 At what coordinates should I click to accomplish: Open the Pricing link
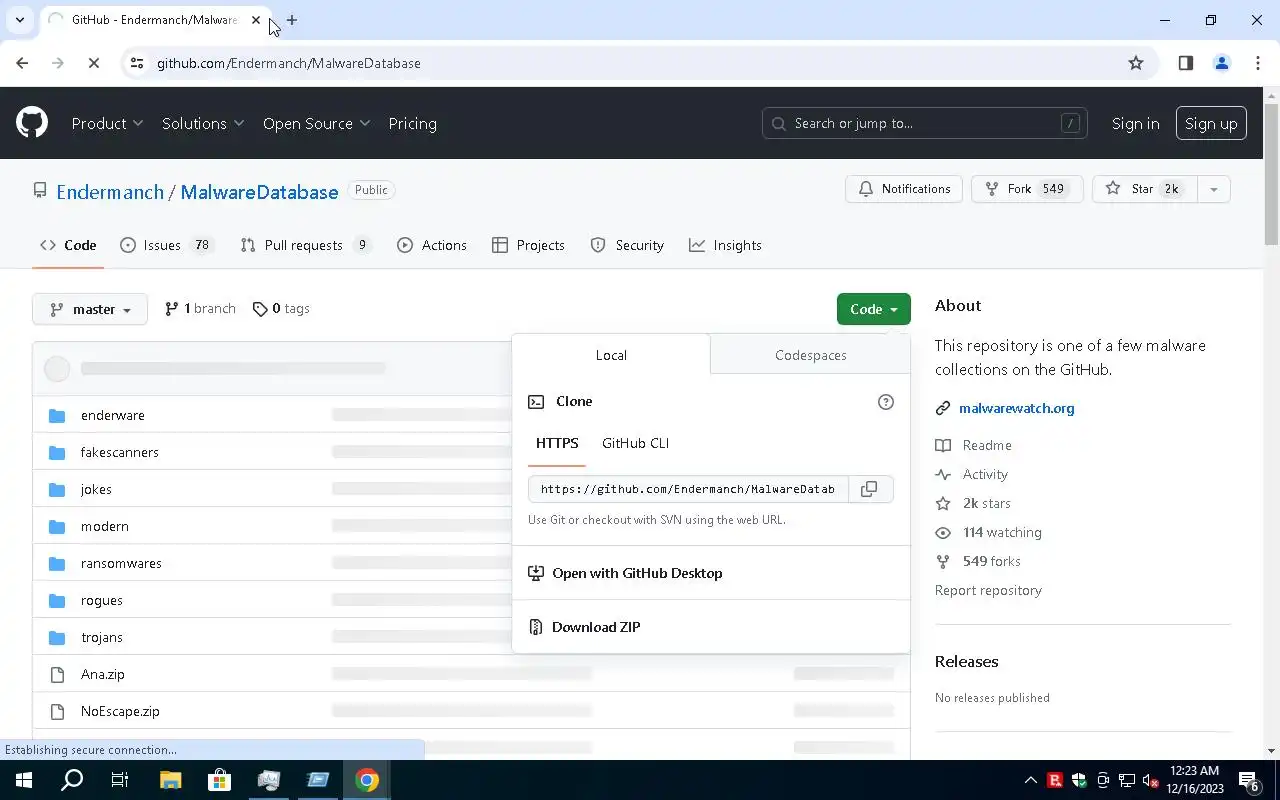coord(412,123)
